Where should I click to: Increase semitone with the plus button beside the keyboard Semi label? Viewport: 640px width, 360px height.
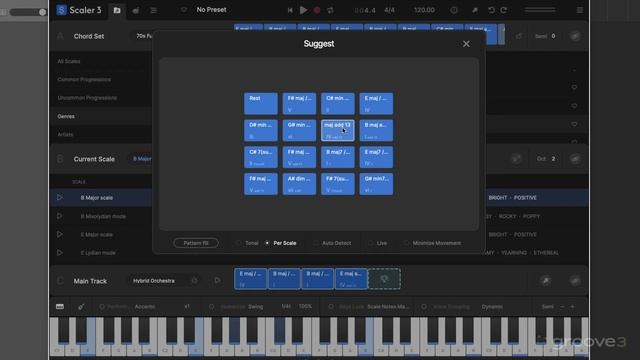point(572,307)
